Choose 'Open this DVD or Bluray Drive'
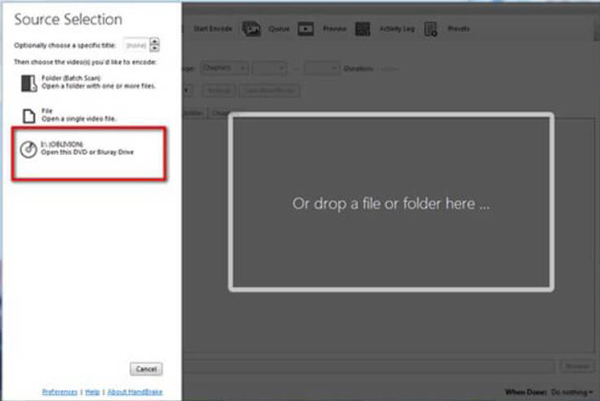Screen dimensions: 600x401 click(x=87, y=152)
